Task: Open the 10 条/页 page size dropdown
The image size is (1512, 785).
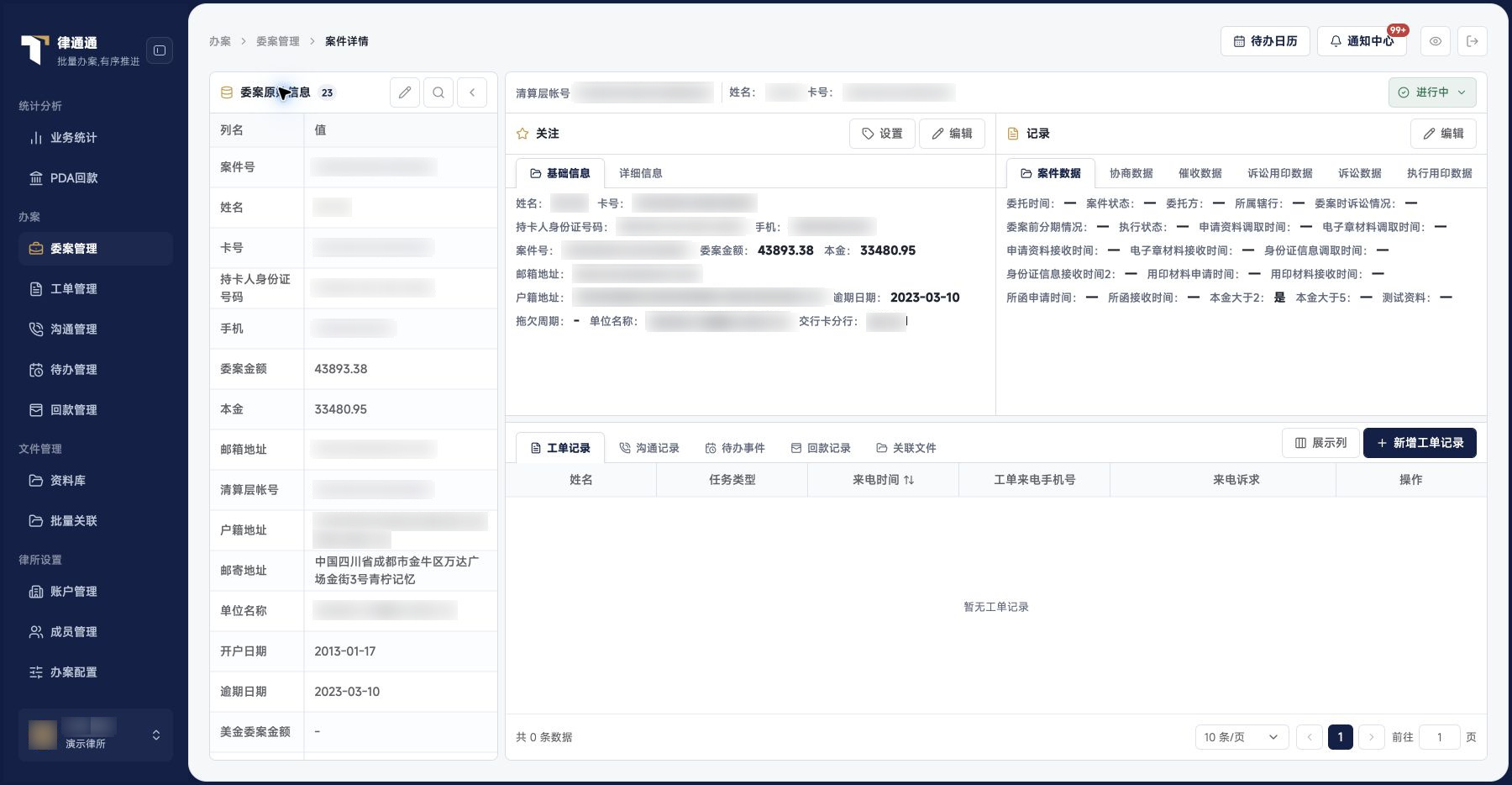Action: click(x=1242, y=737)
